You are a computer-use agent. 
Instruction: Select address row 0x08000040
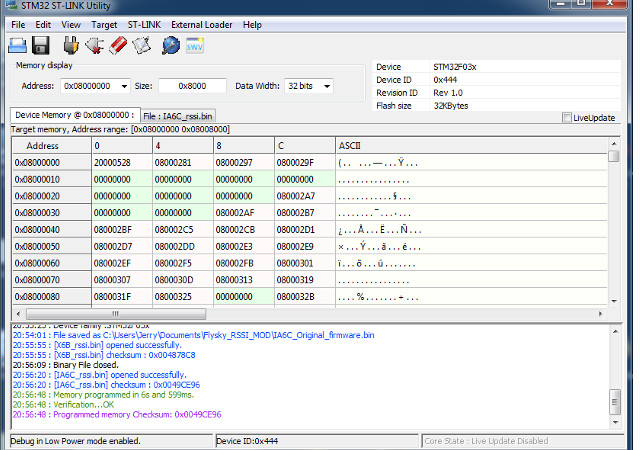pos(51,229)
